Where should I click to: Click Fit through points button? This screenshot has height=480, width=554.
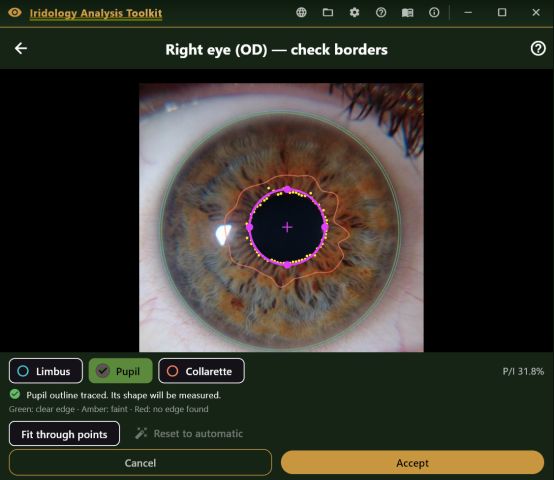(x=64, y=434)
